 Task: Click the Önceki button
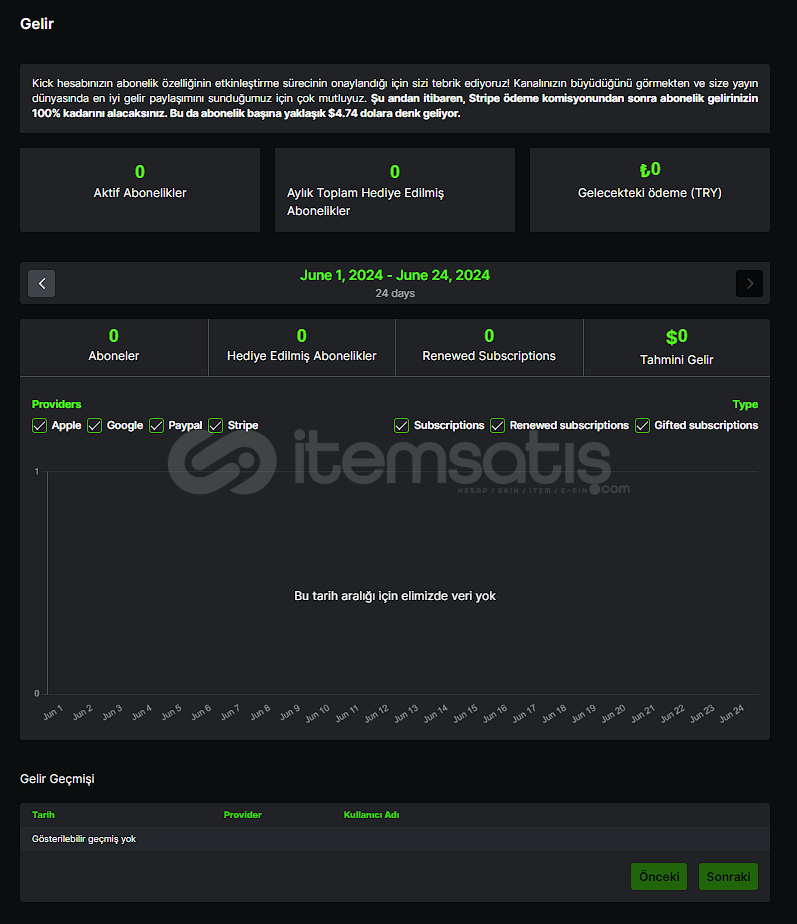coord(659,876)
